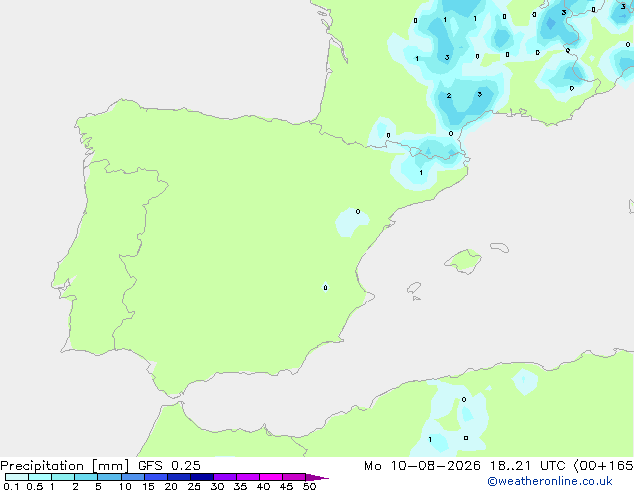Click the above-50 arrow tip of legend
The height and width of the screenshot is (490, 634).
point(317,477)
